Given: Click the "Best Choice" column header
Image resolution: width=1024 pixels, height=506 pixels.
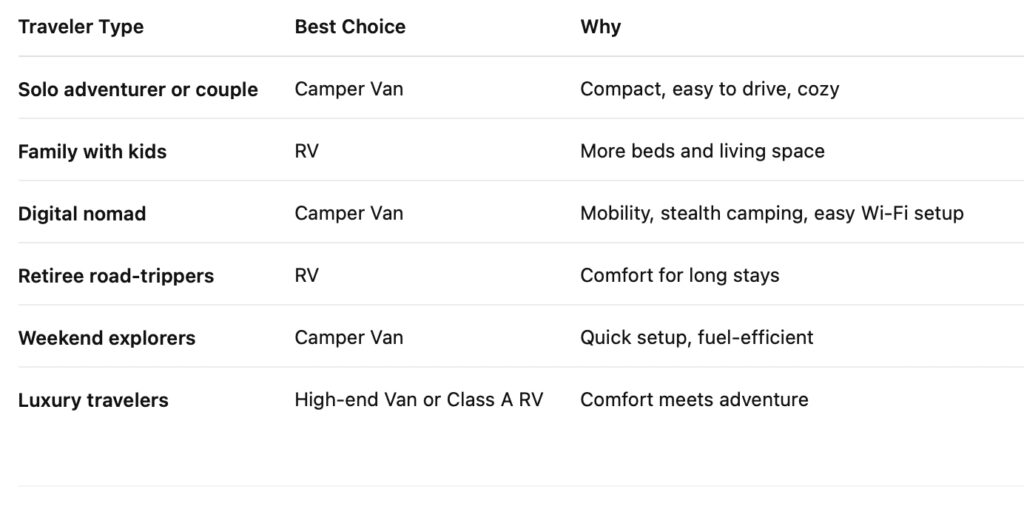Looking at the screenshot, I should [x=350, y=27].
